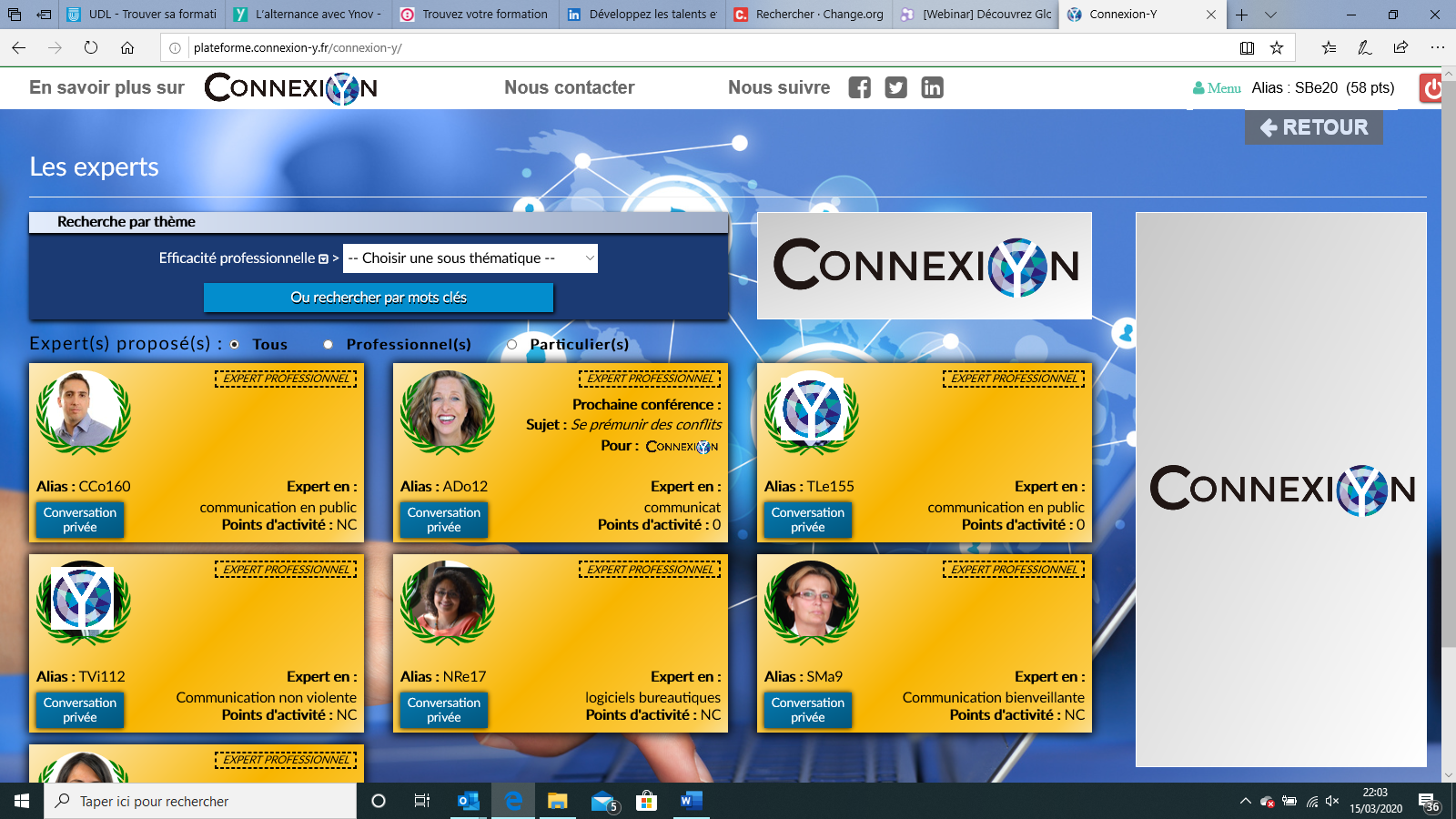Switch to the Webinar Découvrez tab
Image resolution: width=1456 pixels, height=819 pixels.
976,15
